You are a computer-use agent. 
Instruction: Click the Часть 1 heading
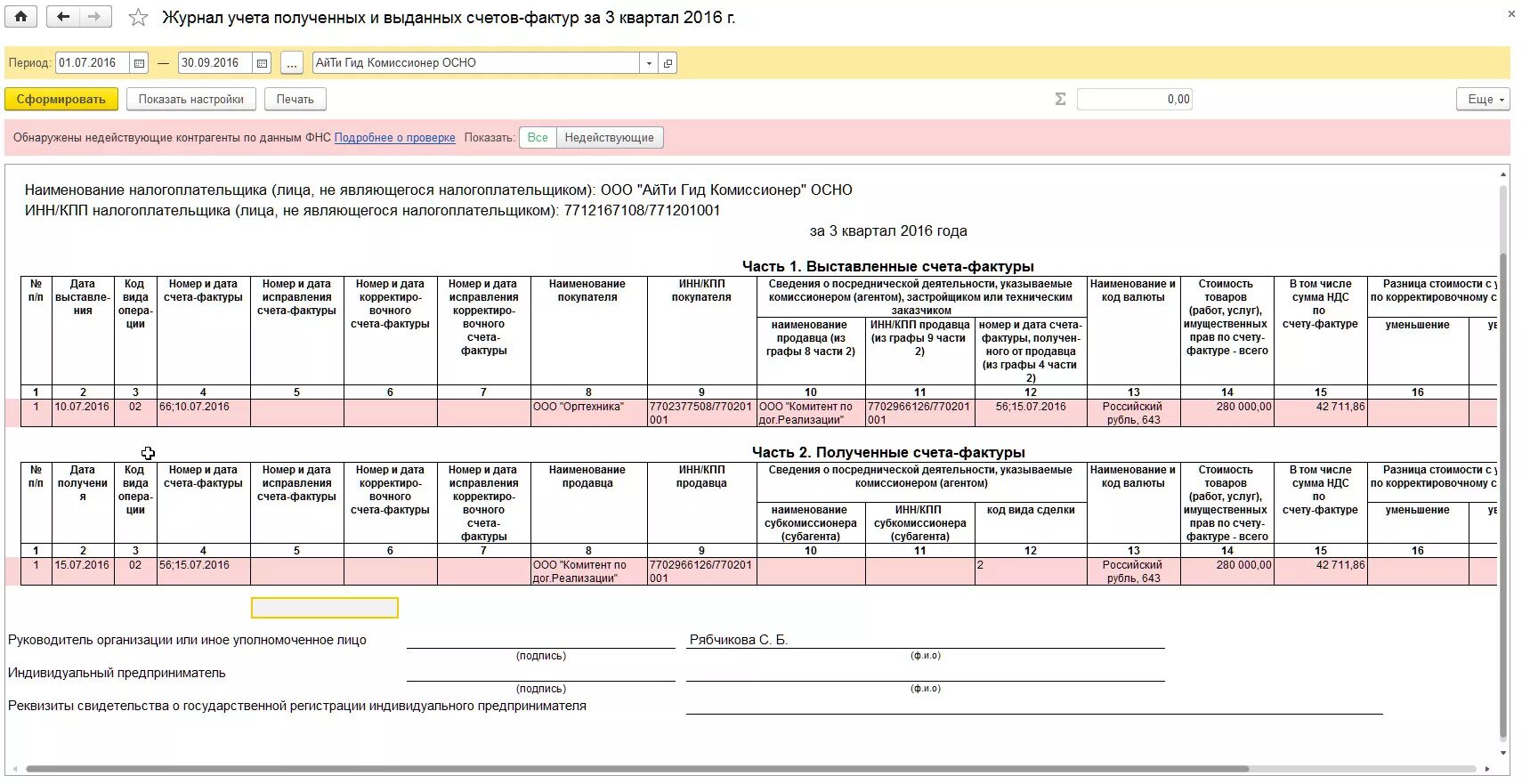pyautogui.click(x=887, y=266)
